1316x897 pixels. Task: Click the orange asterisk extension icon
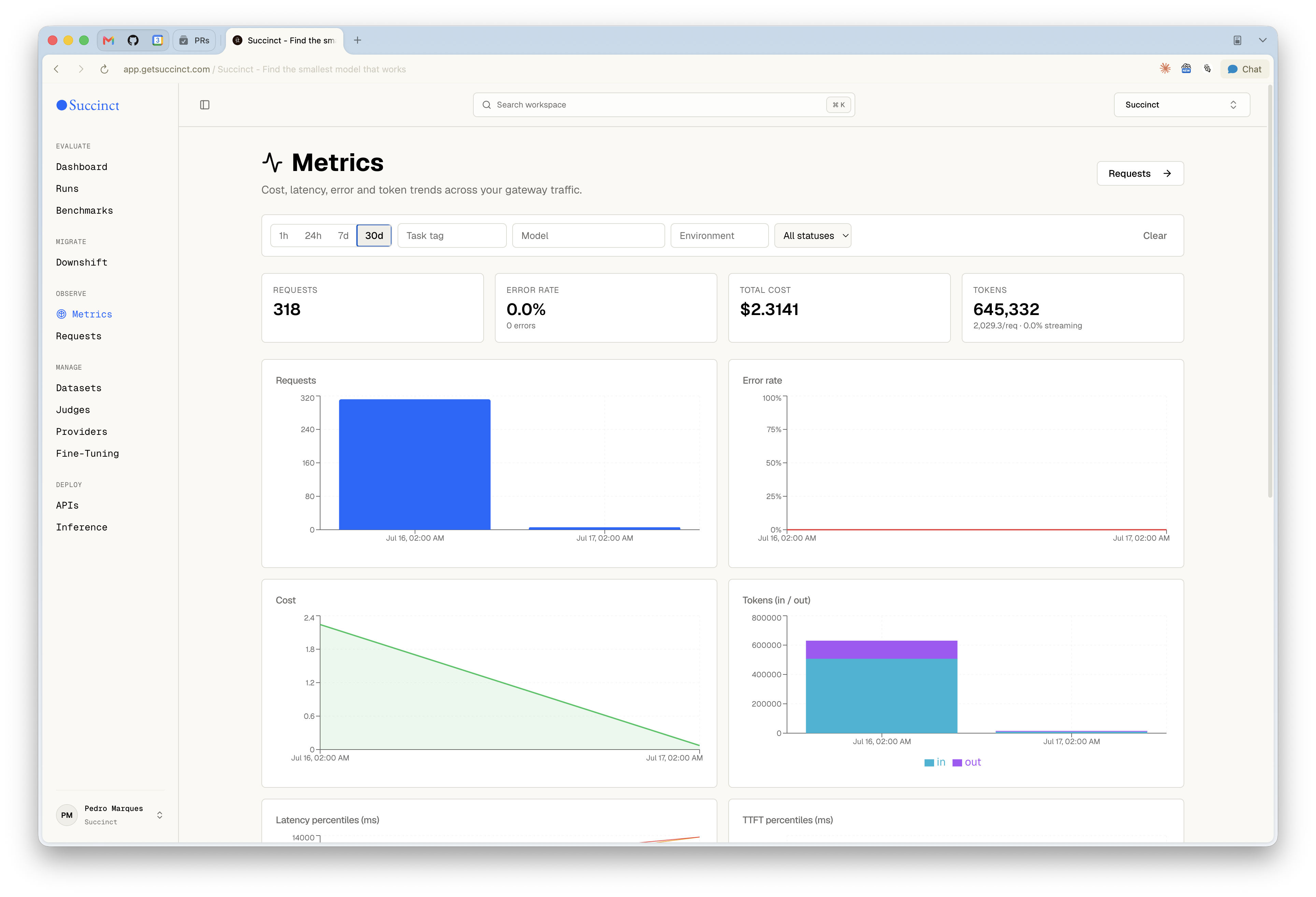tap(1165, 69)
